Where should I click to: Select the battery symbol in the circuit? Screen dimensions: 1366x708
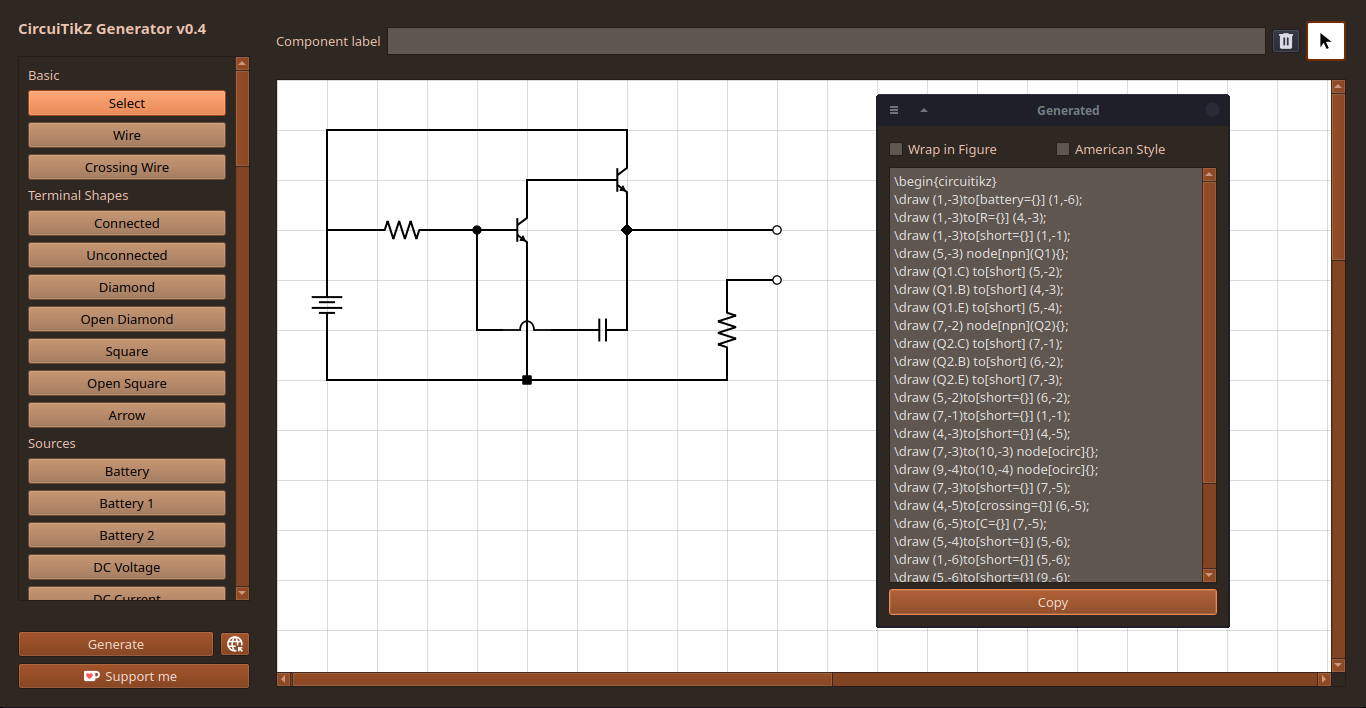tap(327, 304)
